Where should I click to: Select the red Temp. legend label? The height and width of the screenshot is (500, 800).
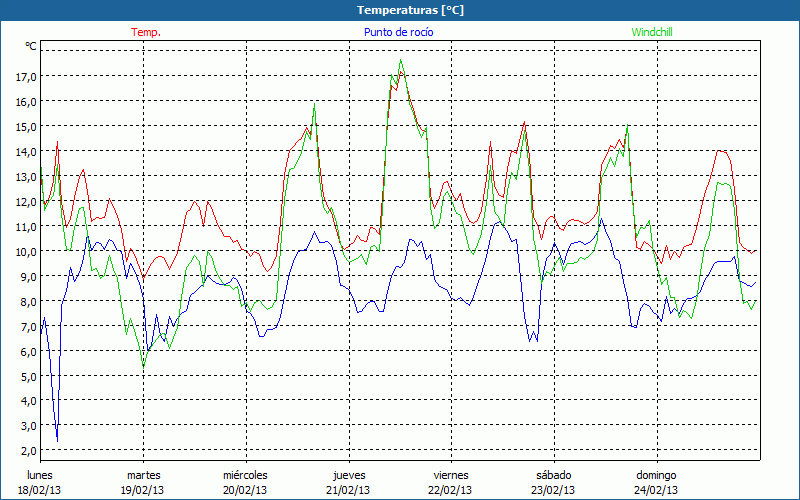click(x=146, y=32)
